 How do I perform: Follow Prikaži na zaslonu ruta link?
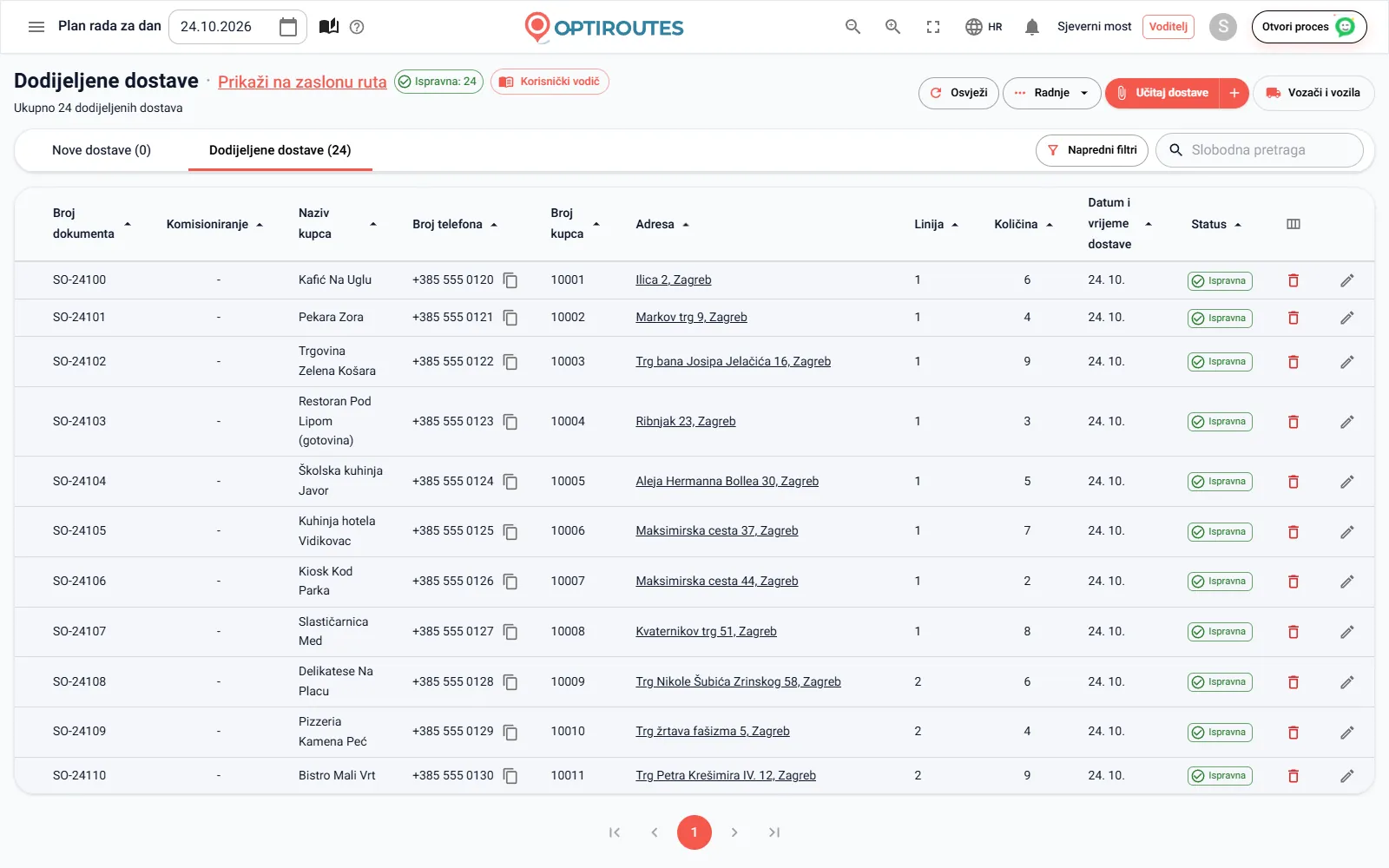pyautogui.click(x=302, y=82)
